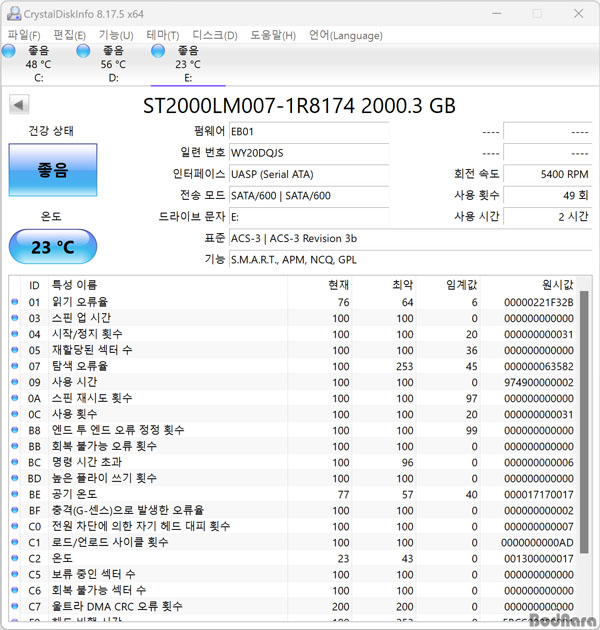This screenshot has height=630, width=600.
Task: Click raw value 0000000000AD of 로드/언로드 사이클
Action: point(537,543)
